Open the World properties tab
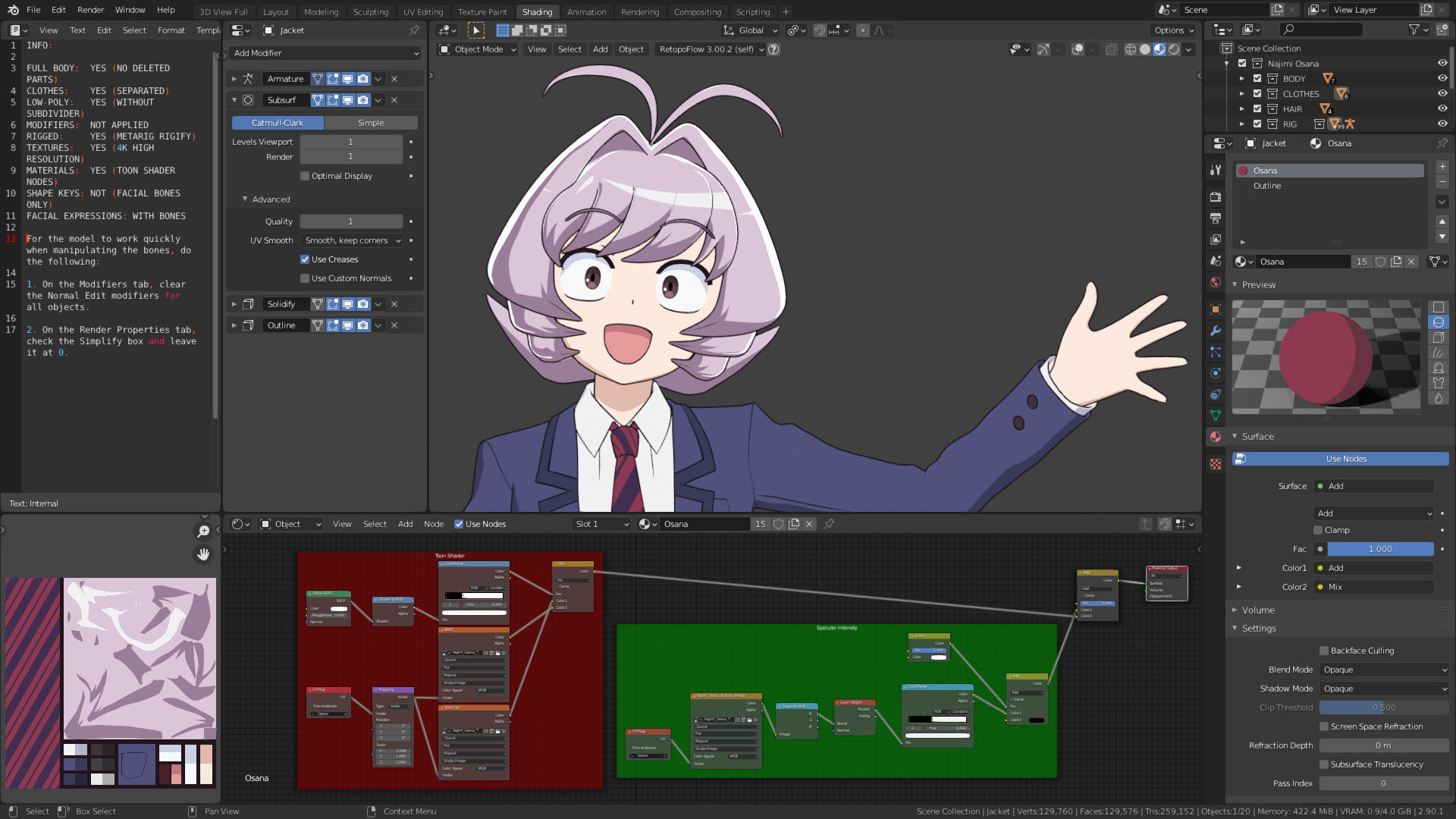The height and width of the screenshot is (819, 1456). [1216, 282]
